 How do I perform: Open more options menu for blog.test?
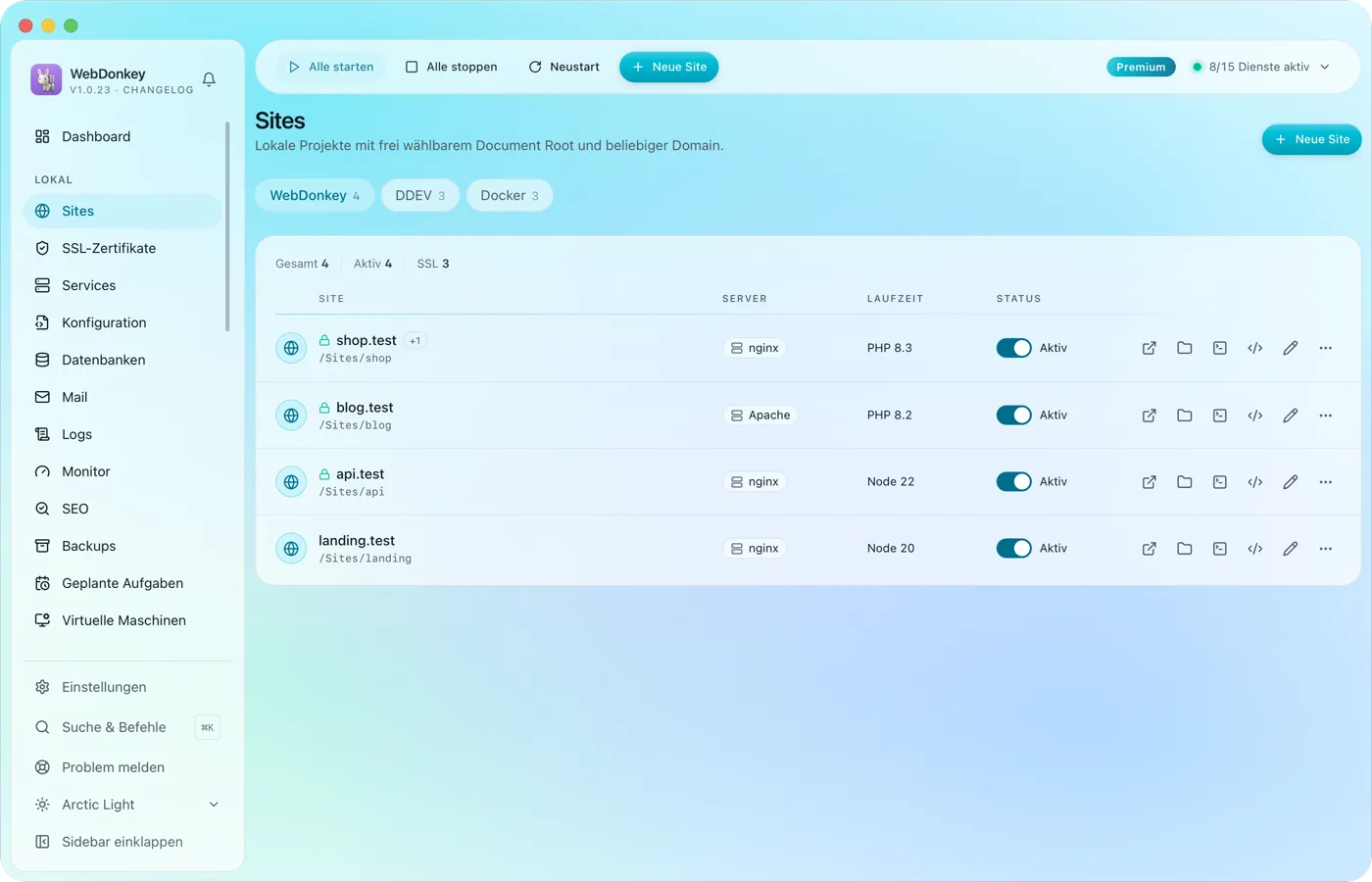click(1326, 416)
